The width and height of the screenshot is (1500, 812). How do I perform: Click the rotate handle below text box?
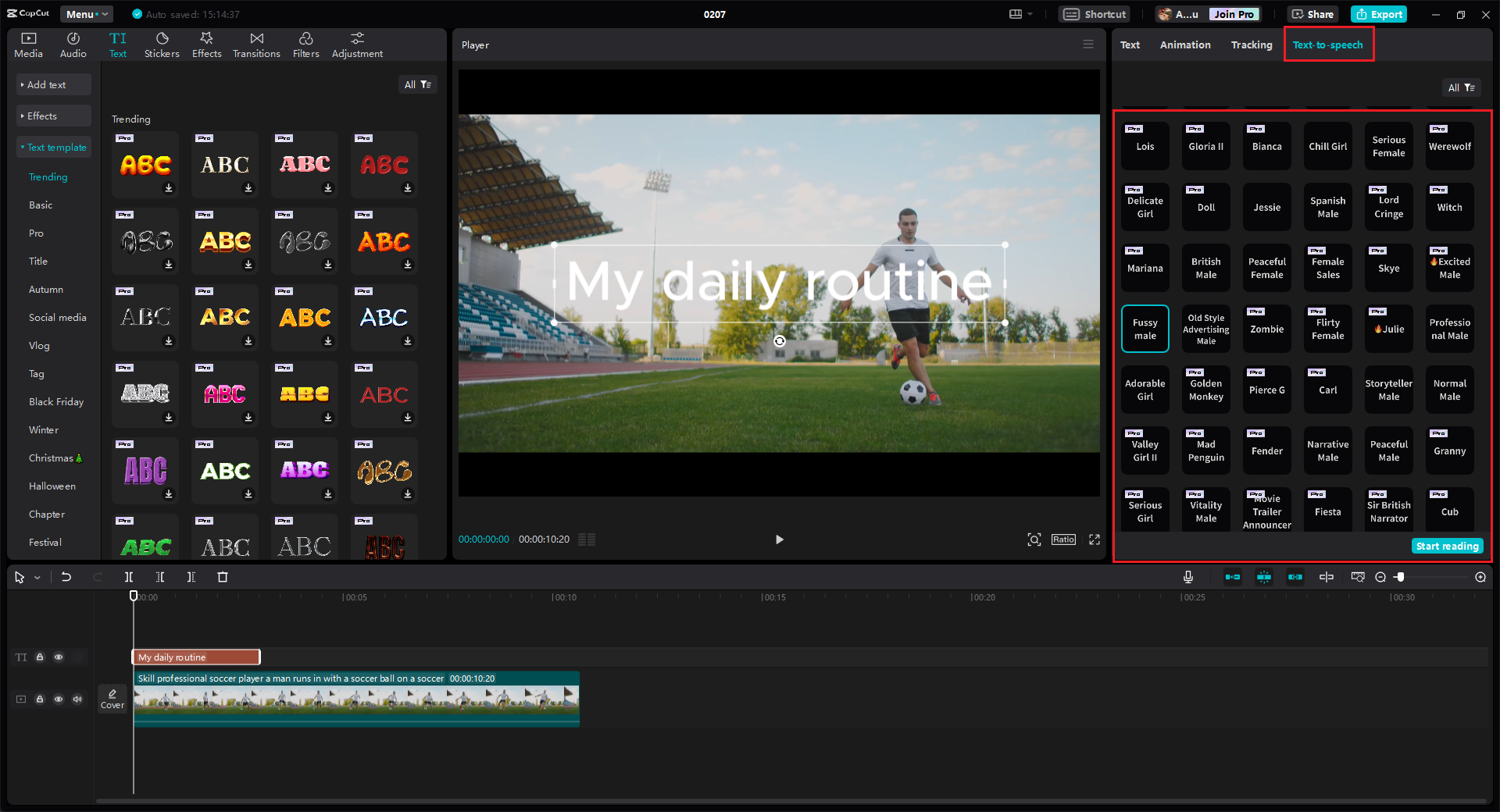tap(780, 341)
